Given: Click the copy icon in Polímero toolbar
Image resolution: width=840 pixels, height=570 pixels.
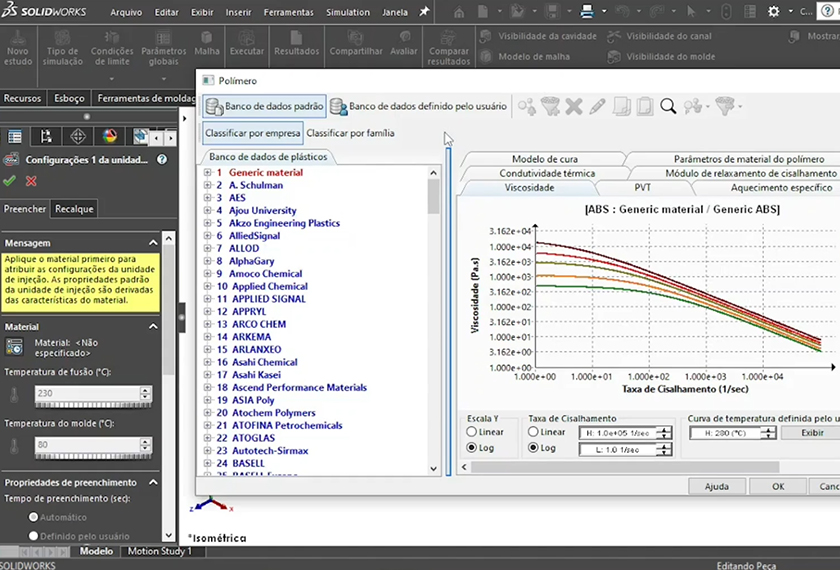Looking at the screenshot, I should click(x=621, y=106).
